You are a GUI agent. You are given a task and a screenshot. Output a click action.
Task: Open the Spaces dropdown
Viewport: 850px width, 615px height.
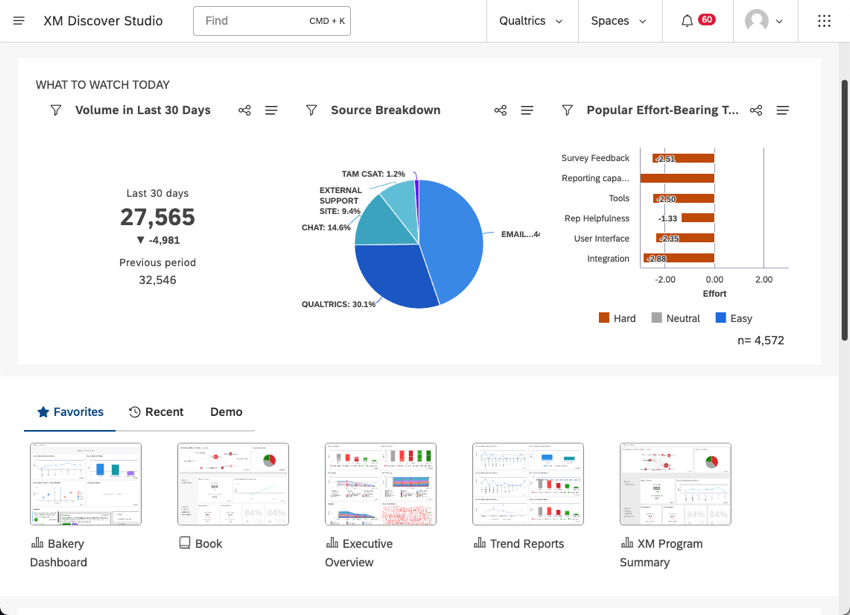(619, 20)
